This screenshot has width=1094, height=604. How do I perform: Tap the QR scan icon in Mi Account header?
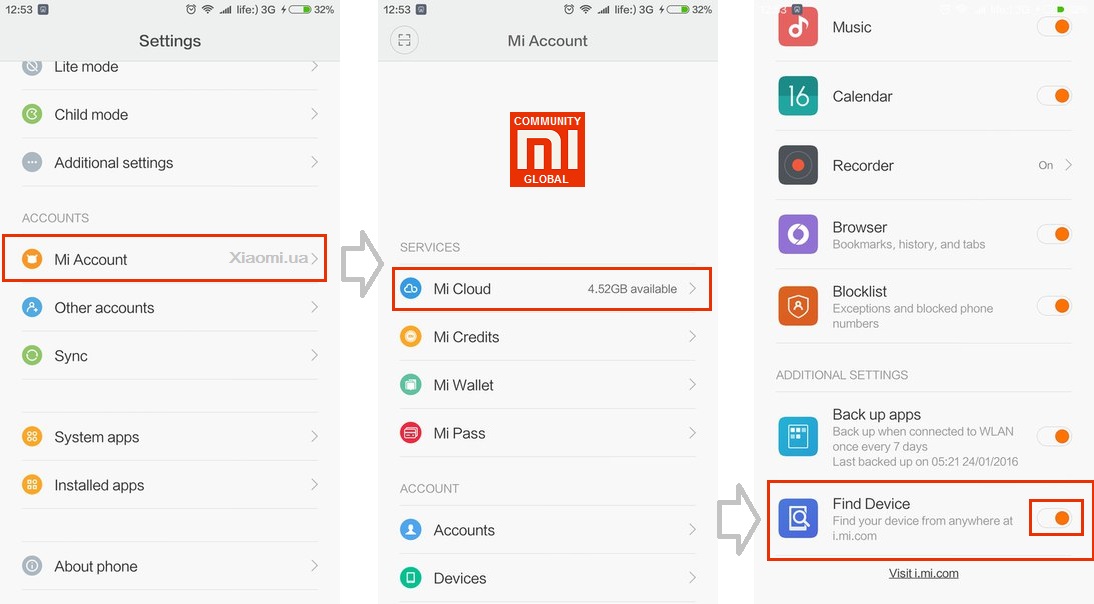point(404,40)
